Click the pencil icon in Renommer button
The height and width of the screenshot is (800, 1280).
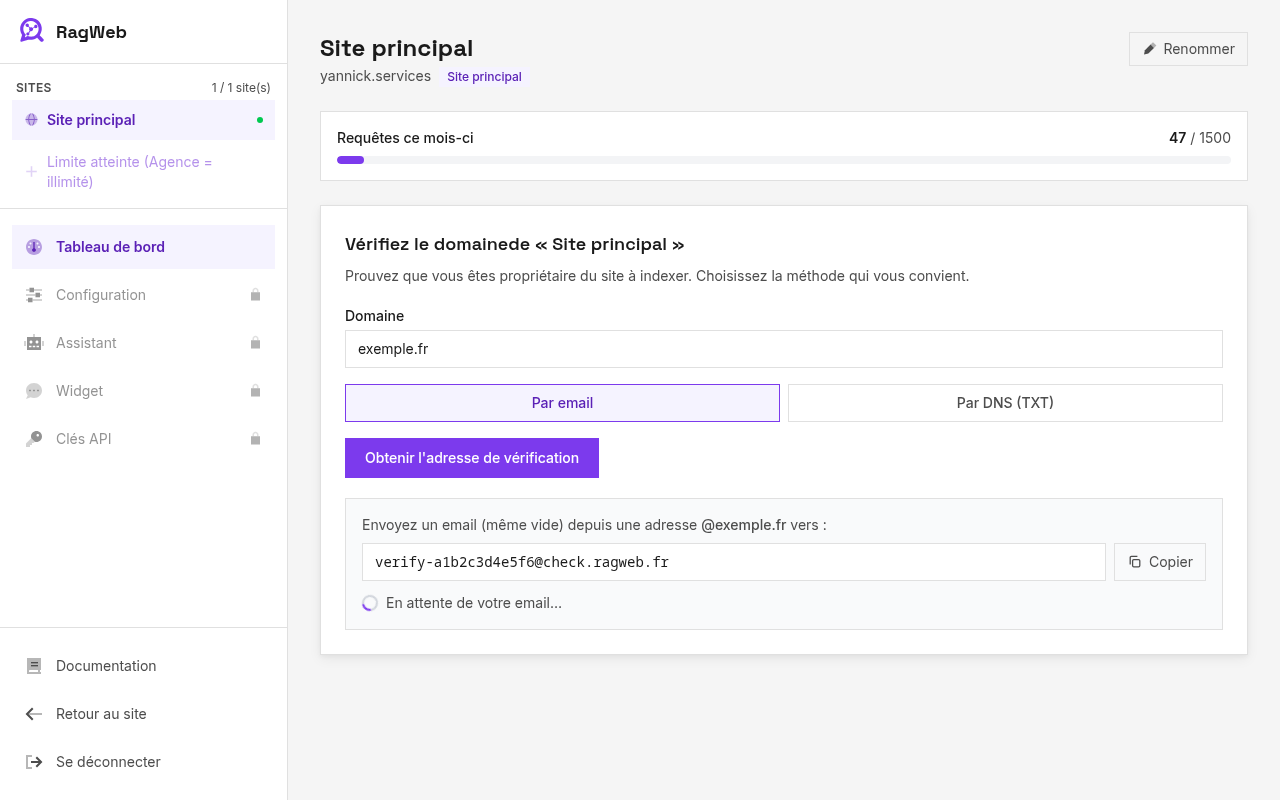(1150, 49)
